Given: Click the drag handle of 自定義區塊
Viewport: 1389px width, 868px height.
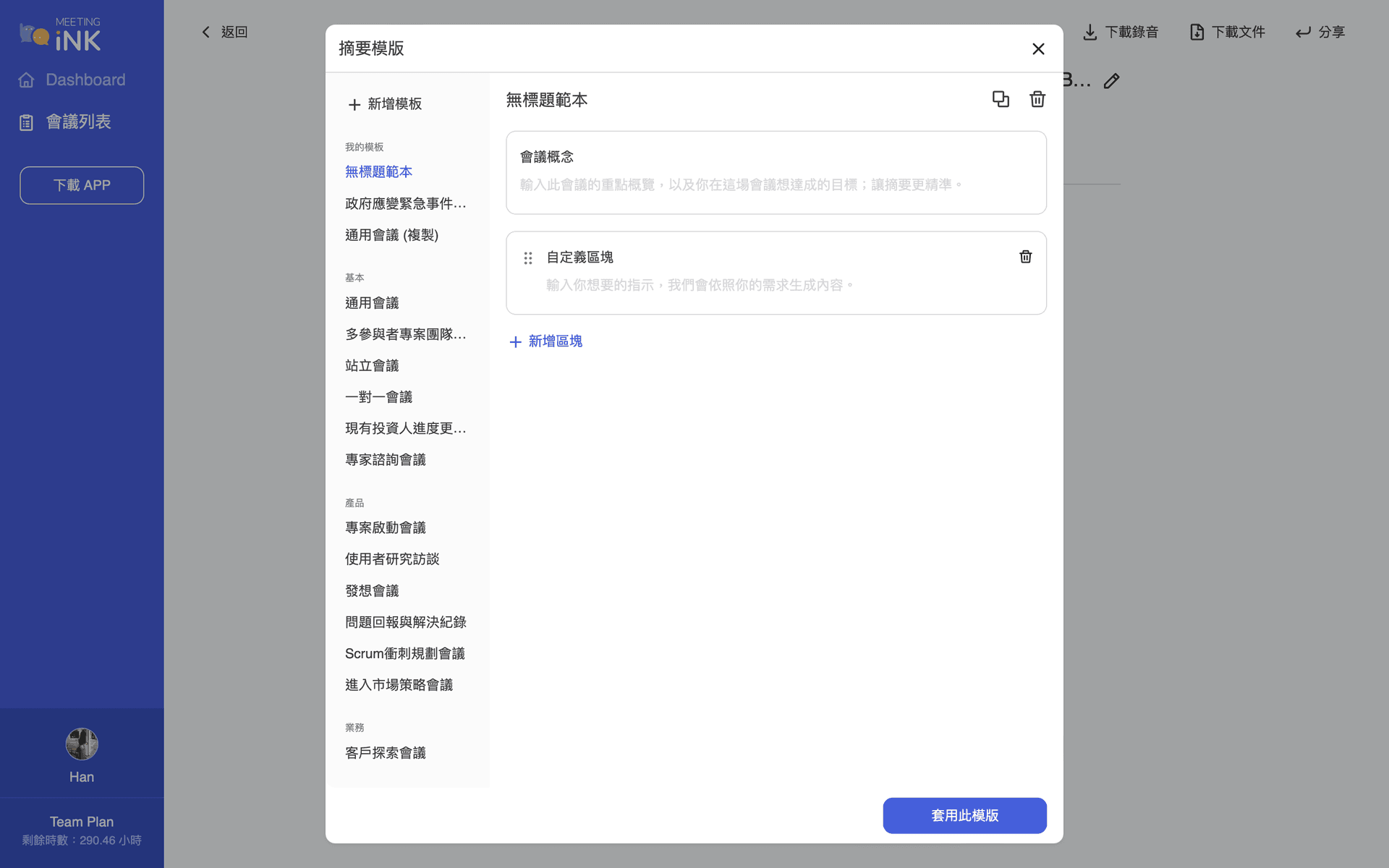Looking at the screenshot, I should pos(527,258).
